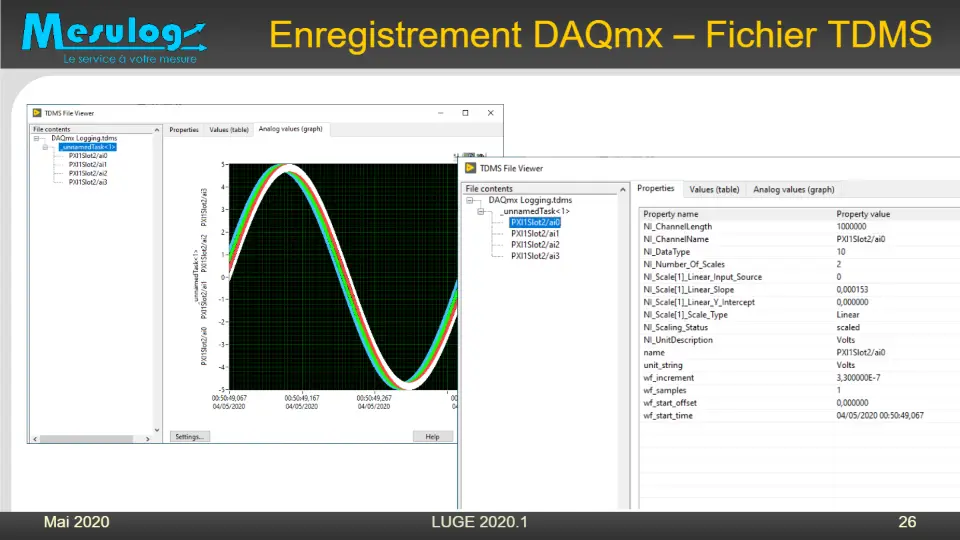
Task: Open Analog values (graph) tab in front window
Action: coord(793,190)
